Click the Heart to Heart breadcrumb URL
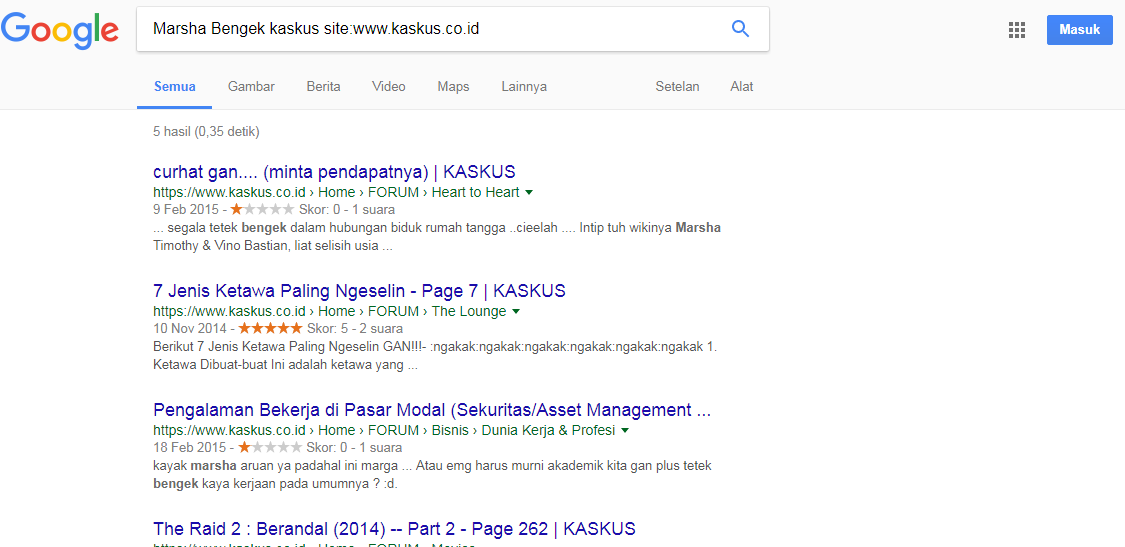 coord(336,192)
